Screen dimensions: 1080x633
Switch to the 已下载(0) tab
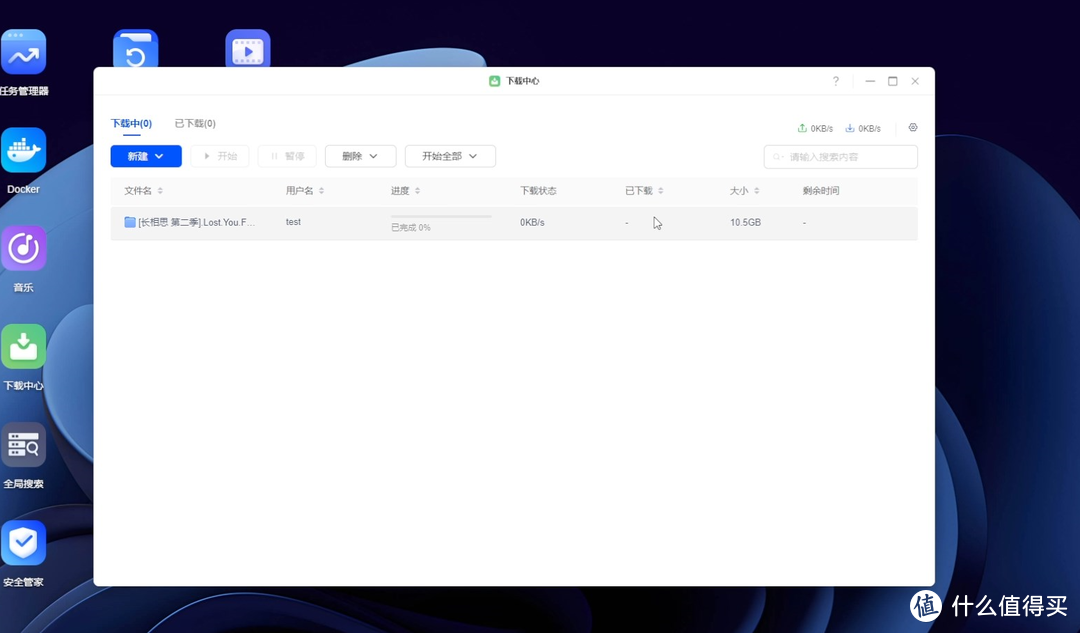pos(194,123)
